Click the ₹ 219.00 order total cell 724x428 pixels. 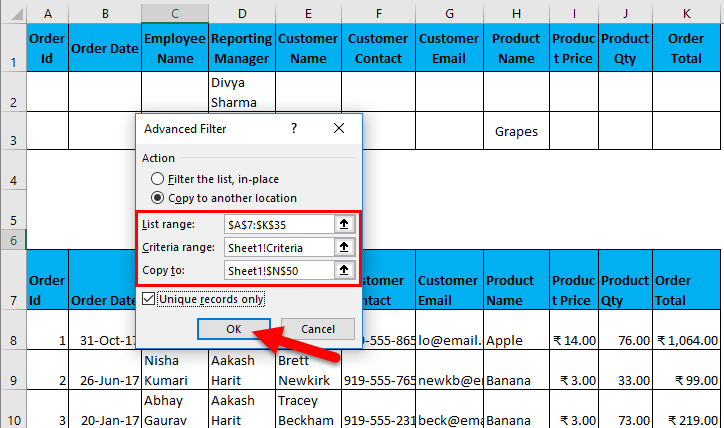[x=687, y=409]
